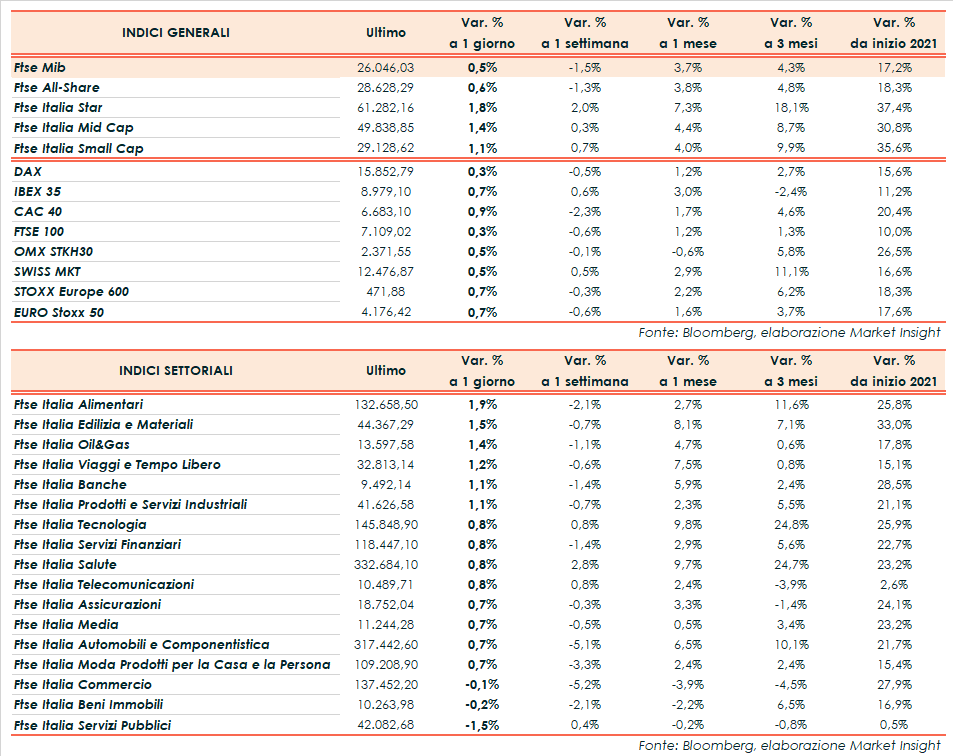Click the Bloomberg source note under general indices

click(x=789, y=332)
